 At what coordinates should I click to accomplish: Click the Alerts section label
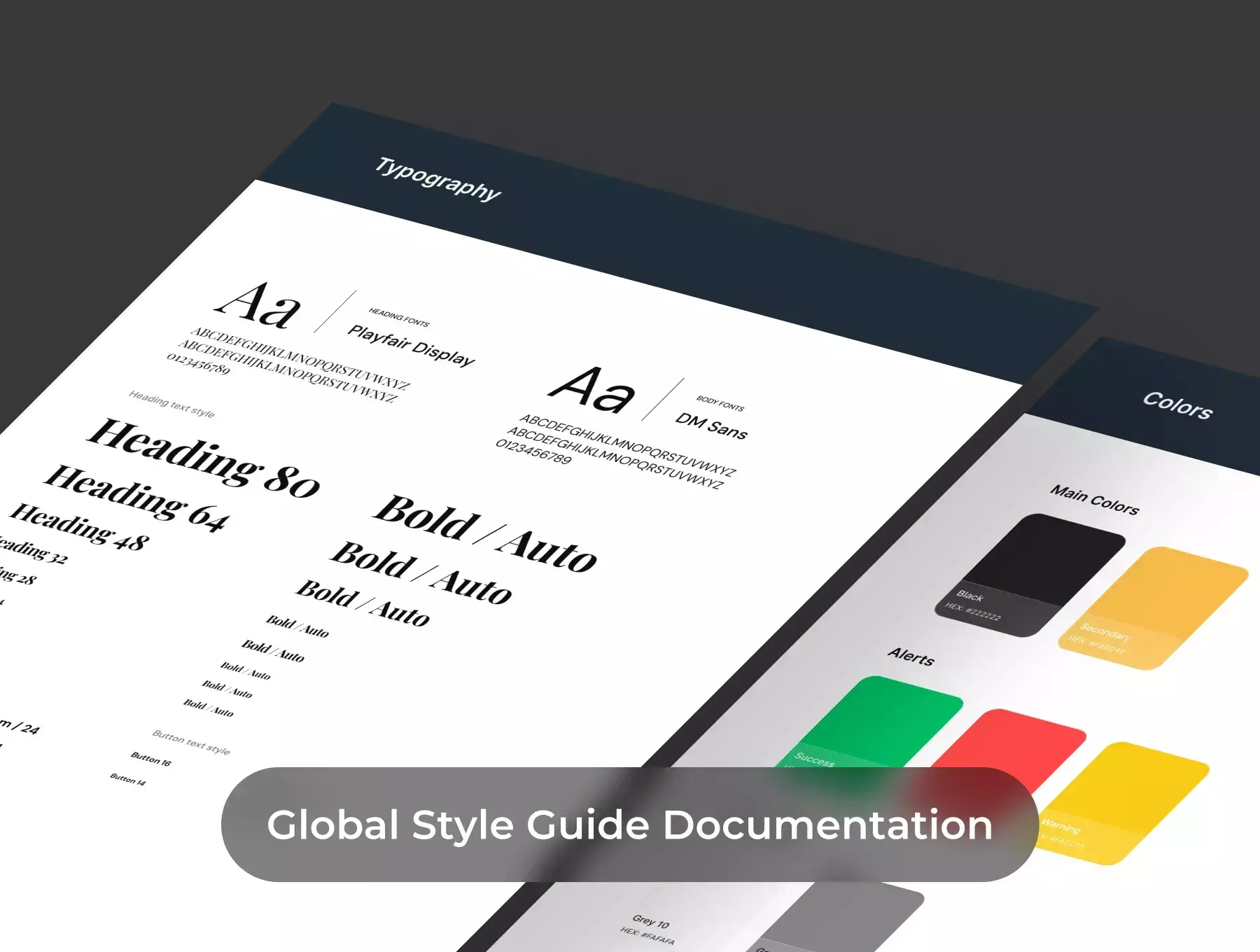[911, 657]
